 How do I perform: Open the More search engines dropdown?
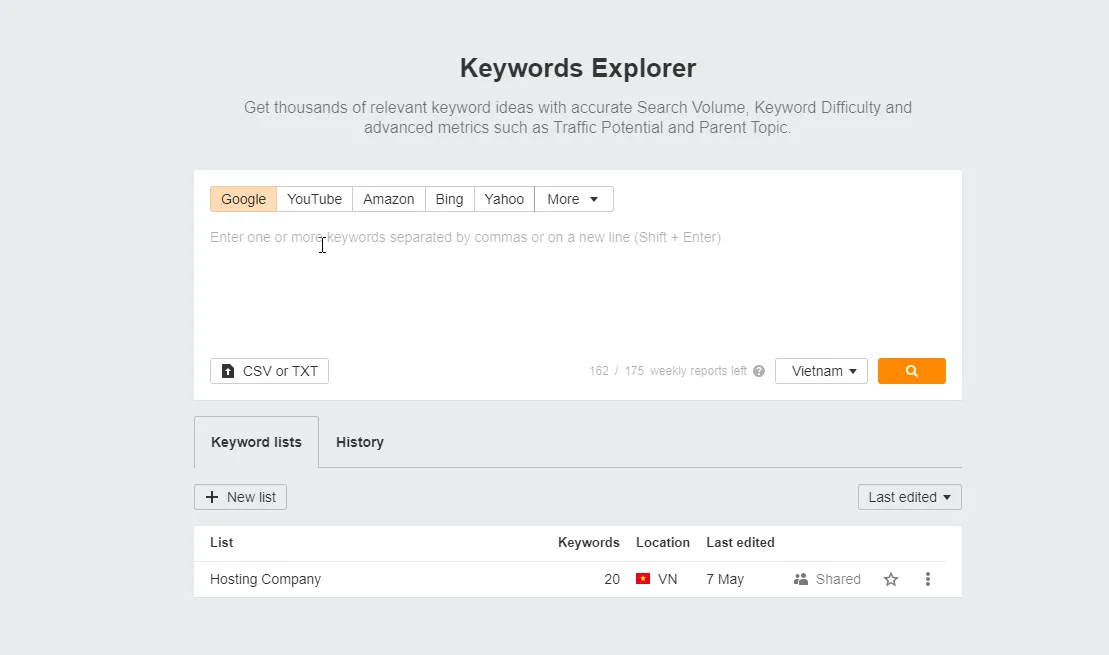coord(573,199)
